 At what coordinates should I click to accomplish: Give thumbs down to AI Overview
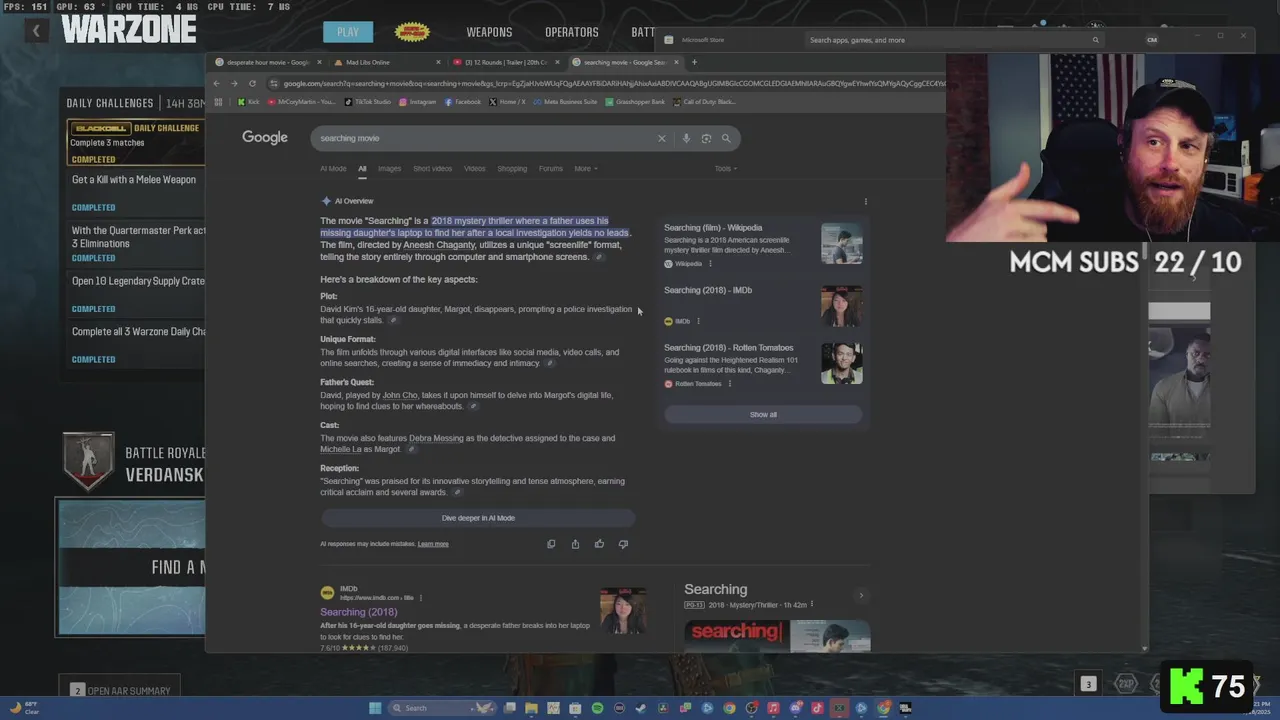[x=623, y=544]
